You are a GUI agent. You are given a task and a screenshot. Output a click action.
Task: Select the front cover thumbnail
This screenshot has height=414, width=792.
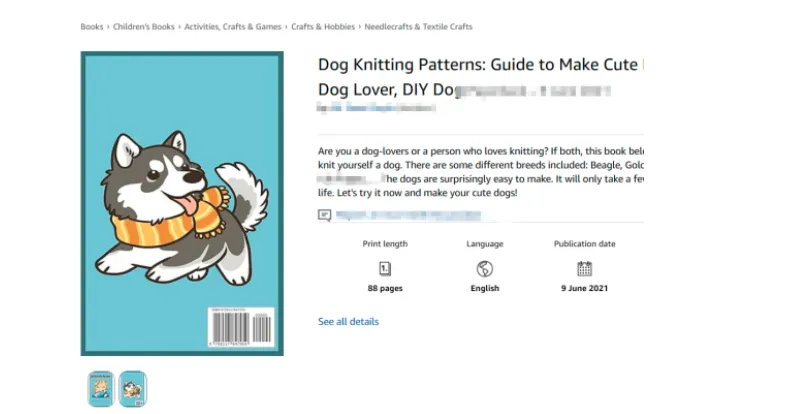pos(99,388)
